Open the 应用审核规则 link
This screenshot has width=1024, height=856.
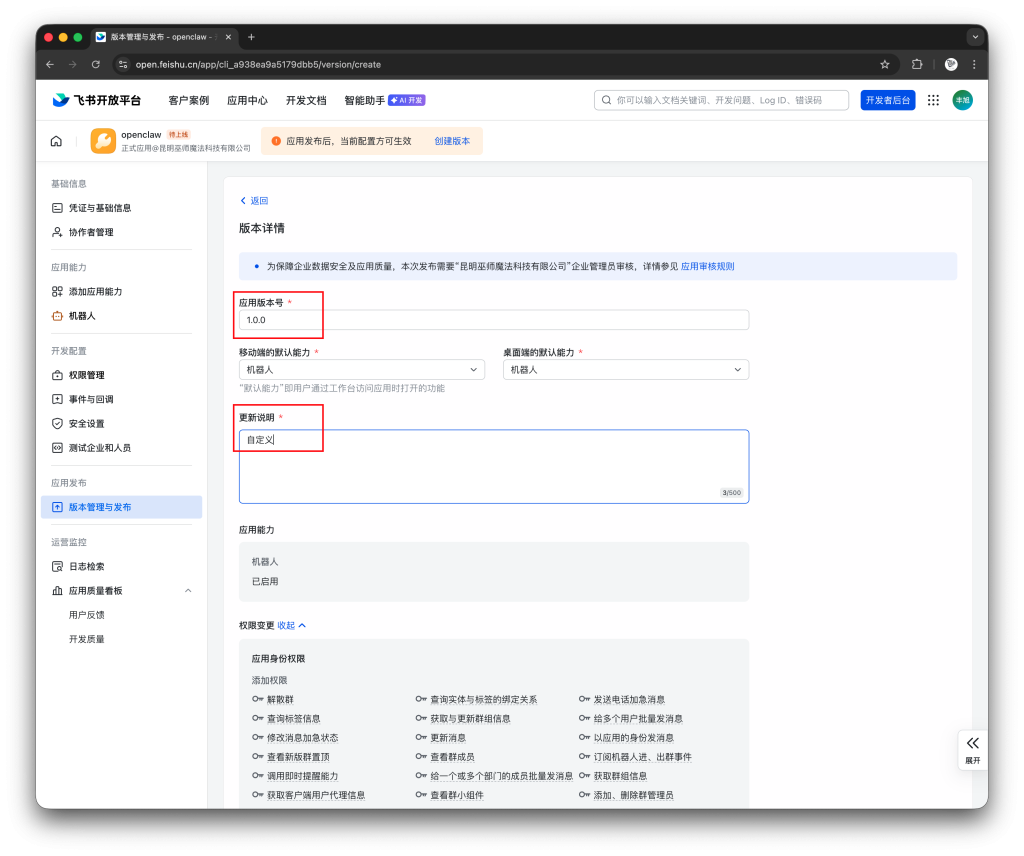click(x=709, y=265)
